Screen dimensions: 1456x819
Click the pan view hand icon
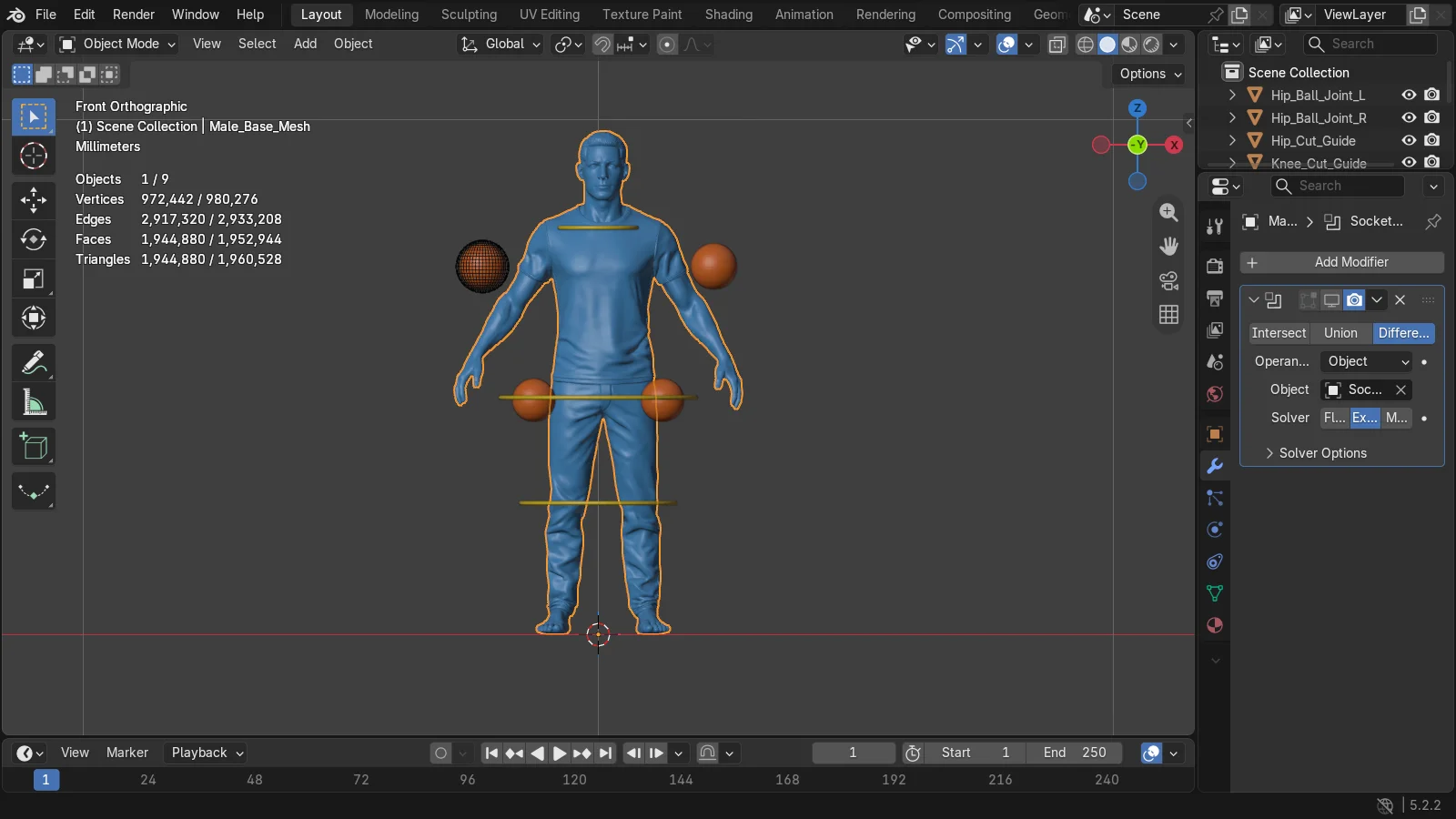tap(1168, 247)
